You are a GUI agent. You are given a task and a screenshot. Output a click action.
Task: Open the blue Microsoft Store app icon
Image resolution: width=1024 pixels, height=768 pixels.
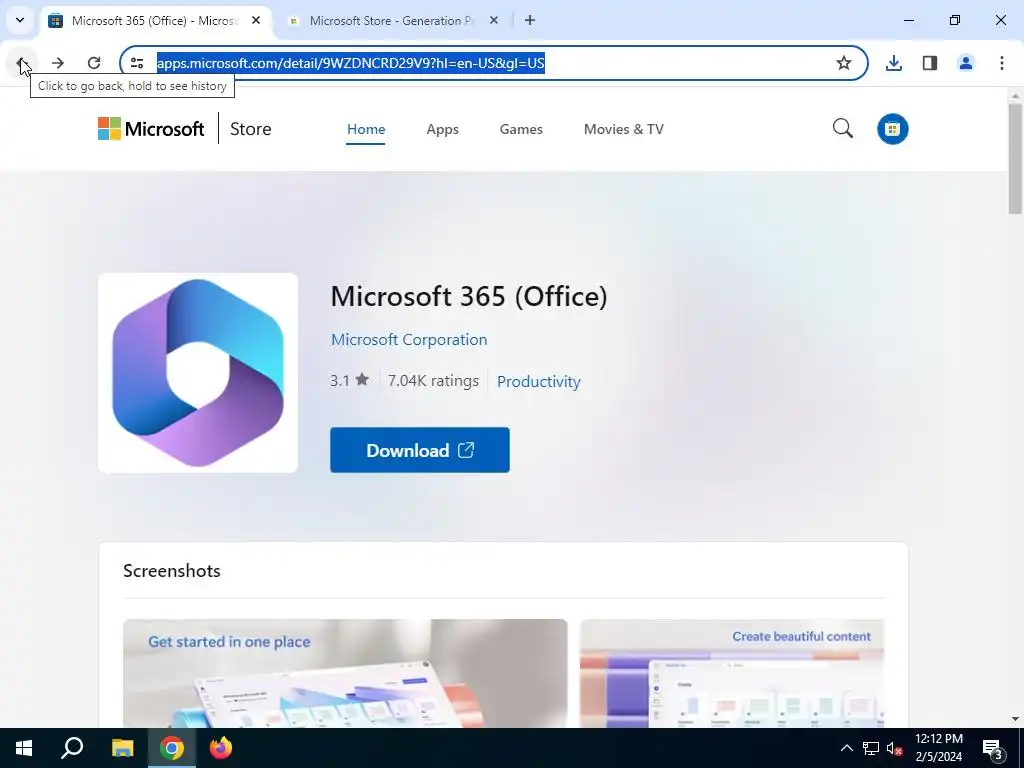coord(892,129)
